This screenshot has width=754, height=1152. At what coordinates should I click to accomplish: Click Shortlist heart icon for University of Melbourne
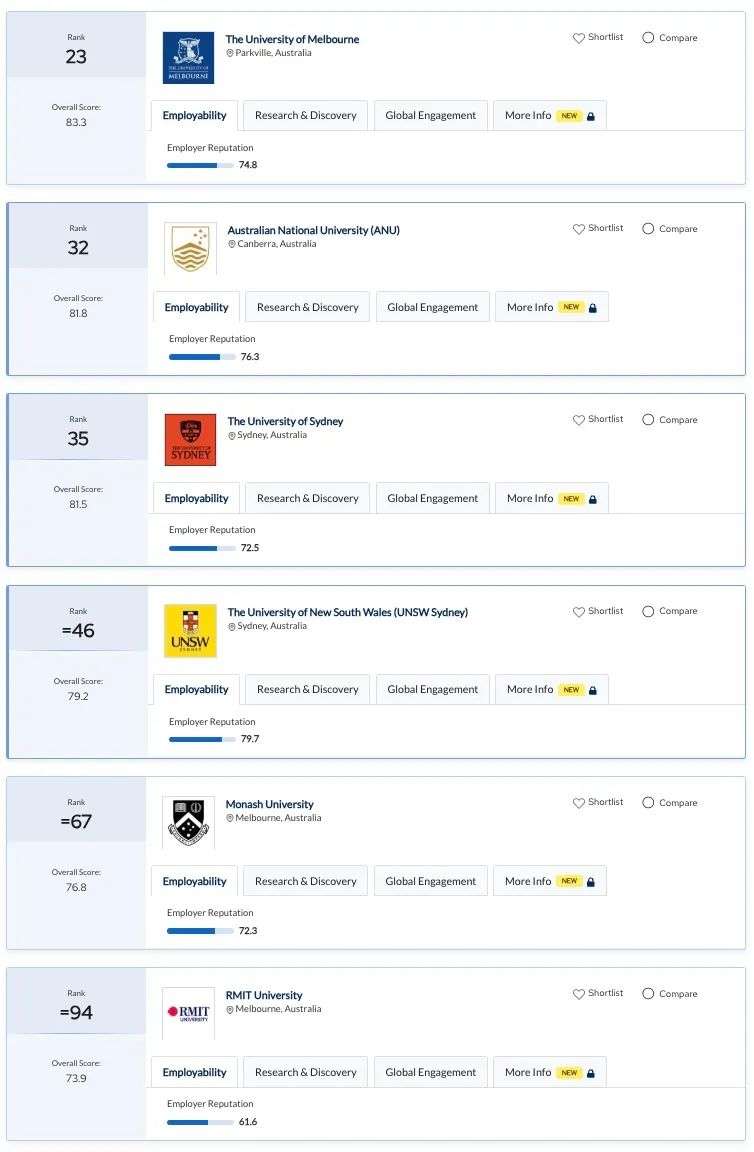coord(578,37)
